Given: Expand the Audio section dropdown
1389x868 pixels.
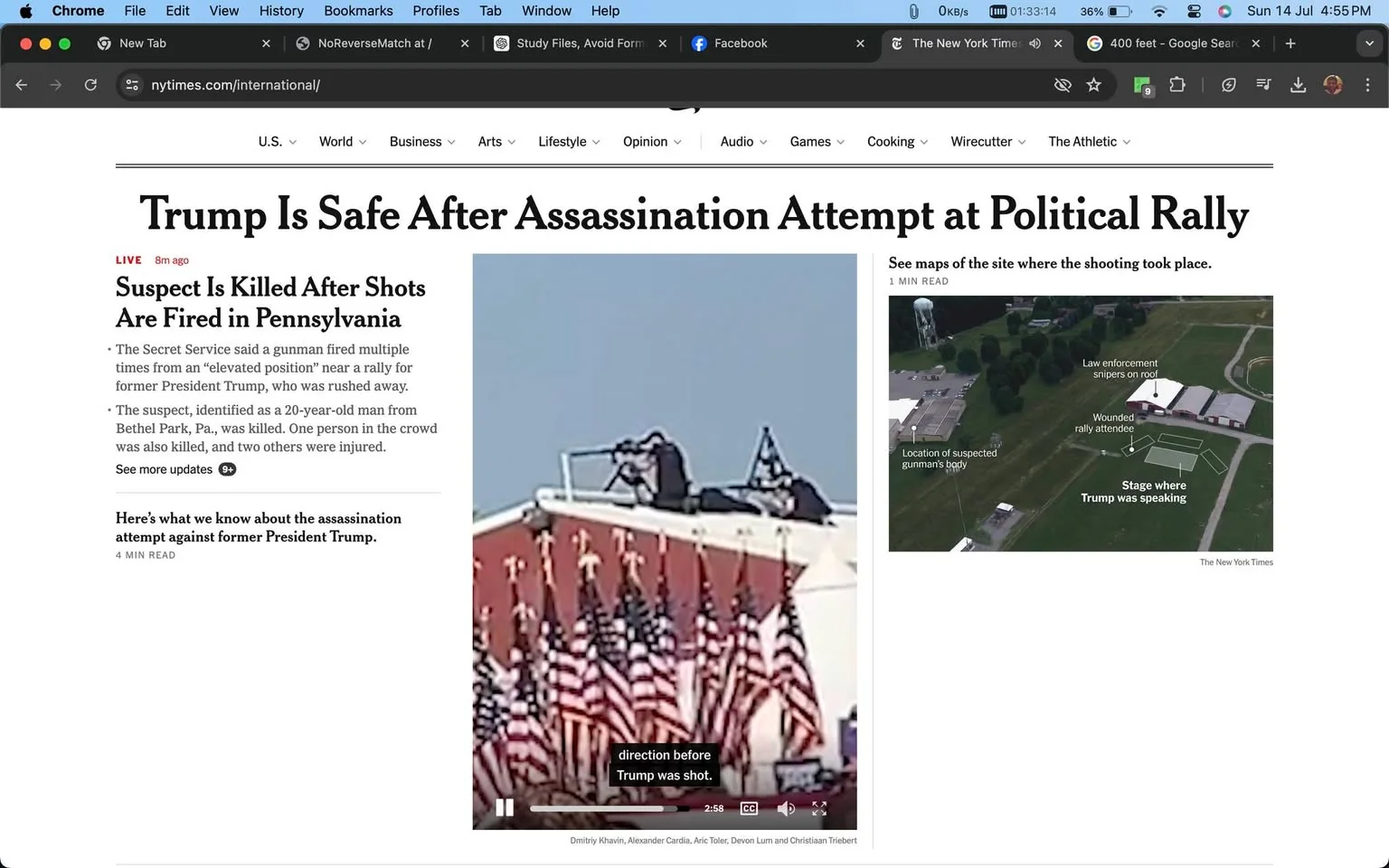Looking at the screenshot, I should click(743, 142).
